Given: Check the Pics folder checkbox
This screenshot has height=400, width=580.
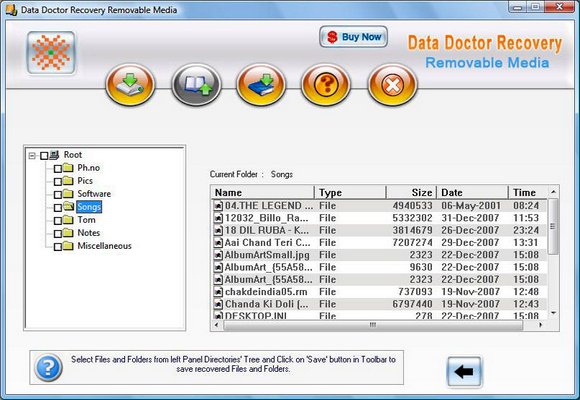Looking at the screenshot, I should (58, 182).
